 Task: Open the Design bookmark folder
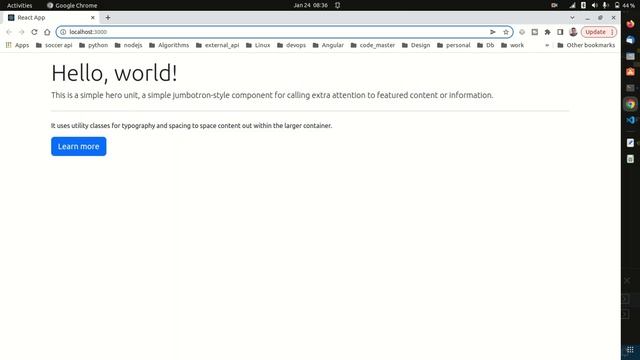pyautogui.click(x=416, y=45)
